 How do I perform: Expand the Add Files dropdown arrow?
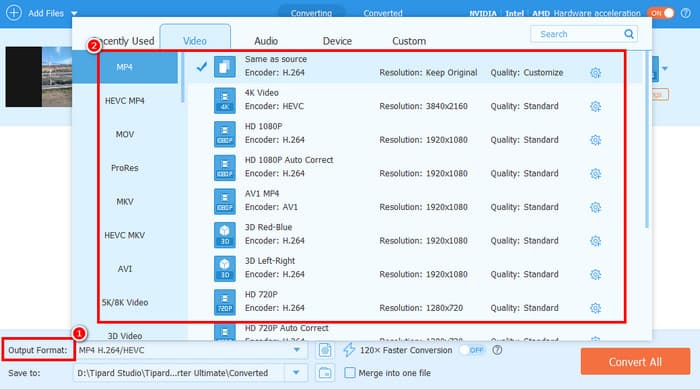coord(74,13)
